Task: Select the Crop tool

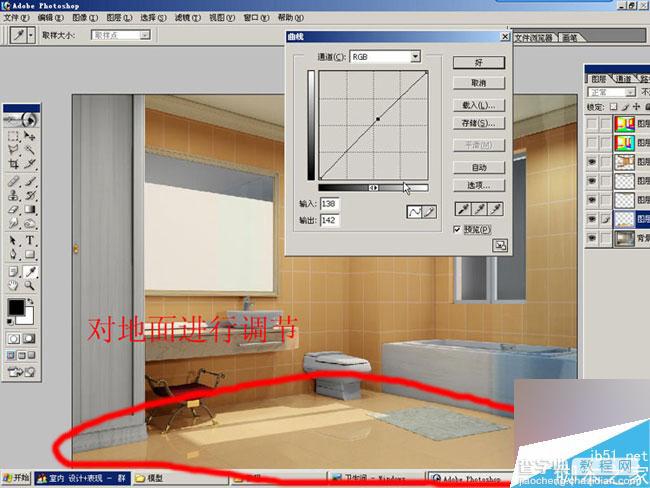Action: coord(13,164)
